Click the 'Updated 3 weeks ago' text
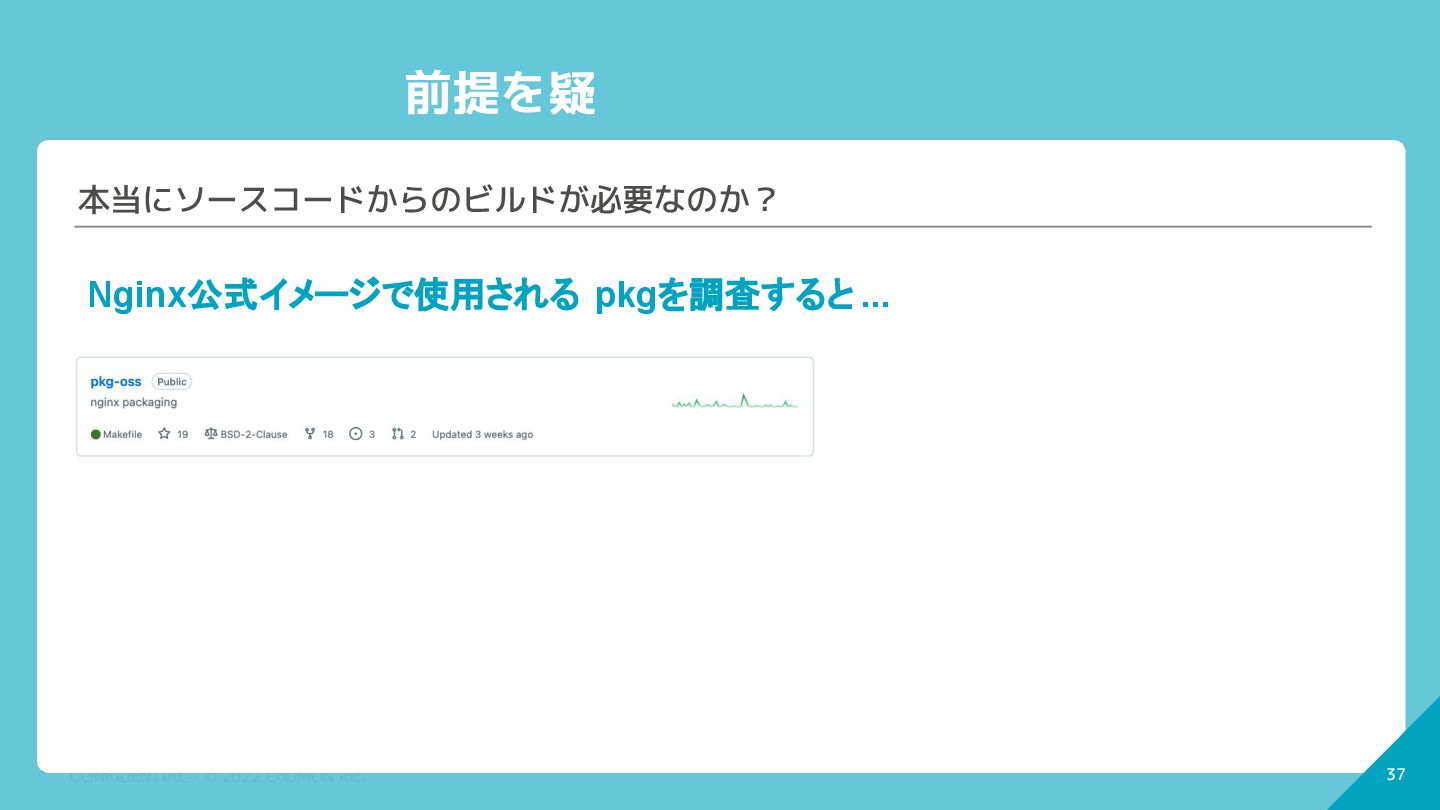The height and width of the screenshot is (810, 1440). click(x=482, y=434)
